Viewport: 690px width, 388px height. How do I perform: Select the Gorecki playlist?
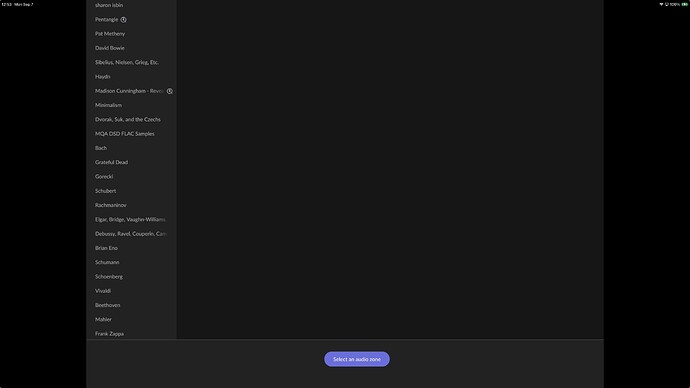click(x=104, y=176)
